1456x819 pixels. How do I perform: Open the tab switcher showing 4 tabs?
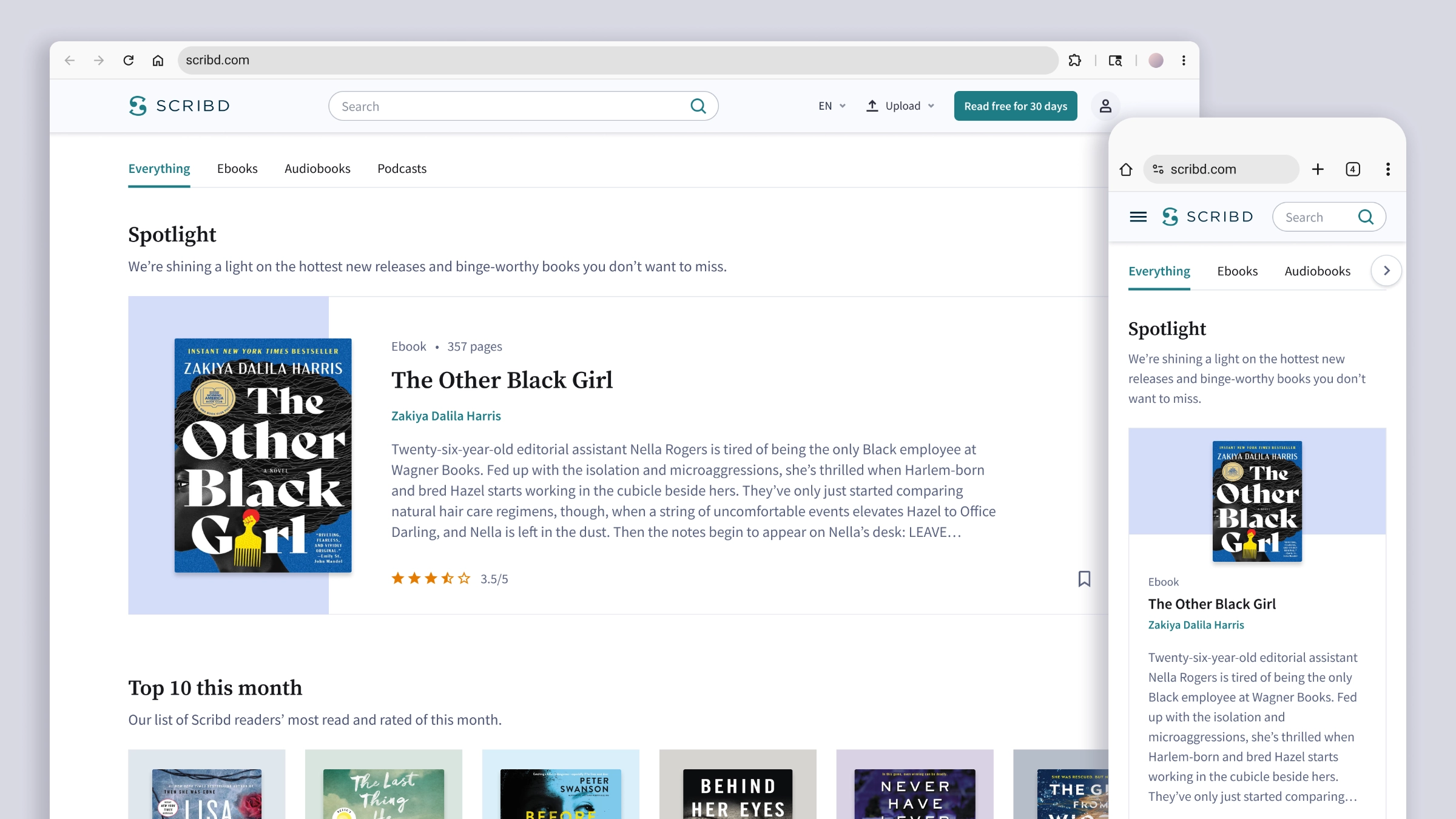[x=1353, y=169]
